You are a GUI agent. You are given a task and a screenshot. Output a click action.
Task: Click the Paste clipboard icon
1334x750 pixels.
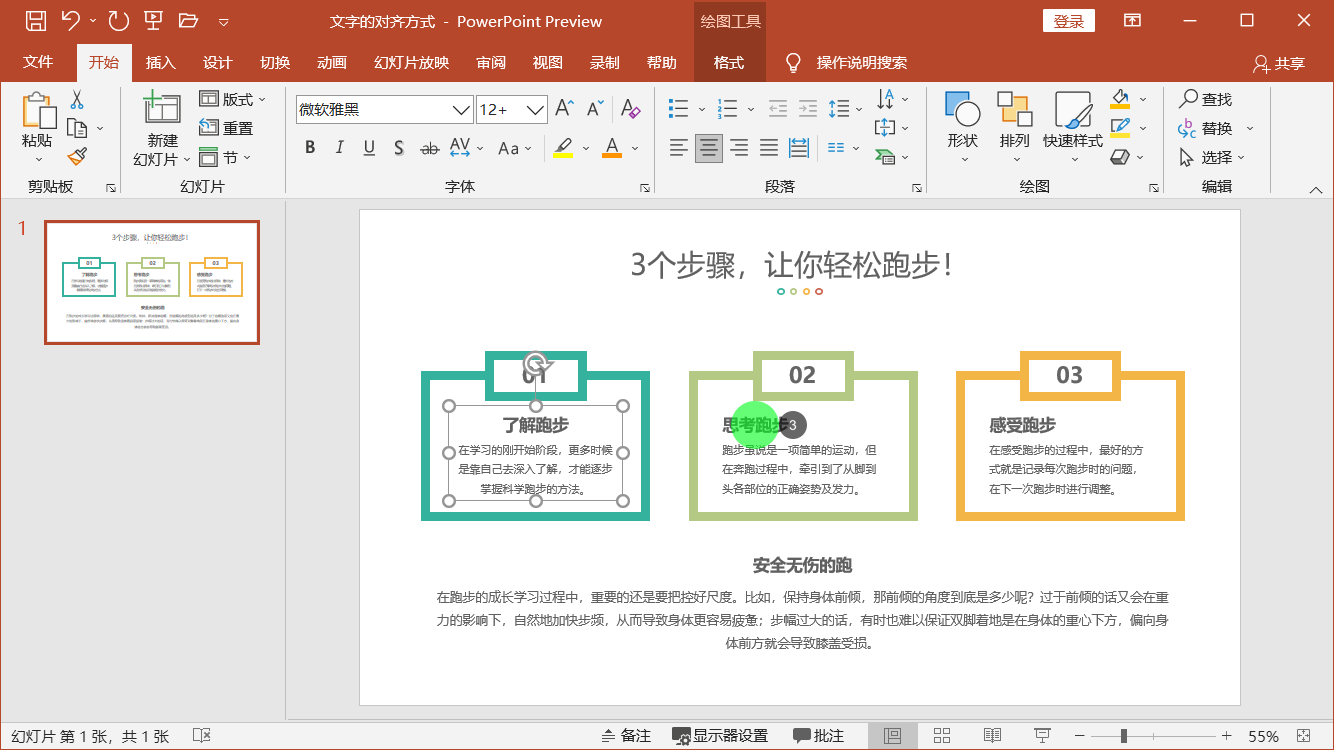click(38, 111)
